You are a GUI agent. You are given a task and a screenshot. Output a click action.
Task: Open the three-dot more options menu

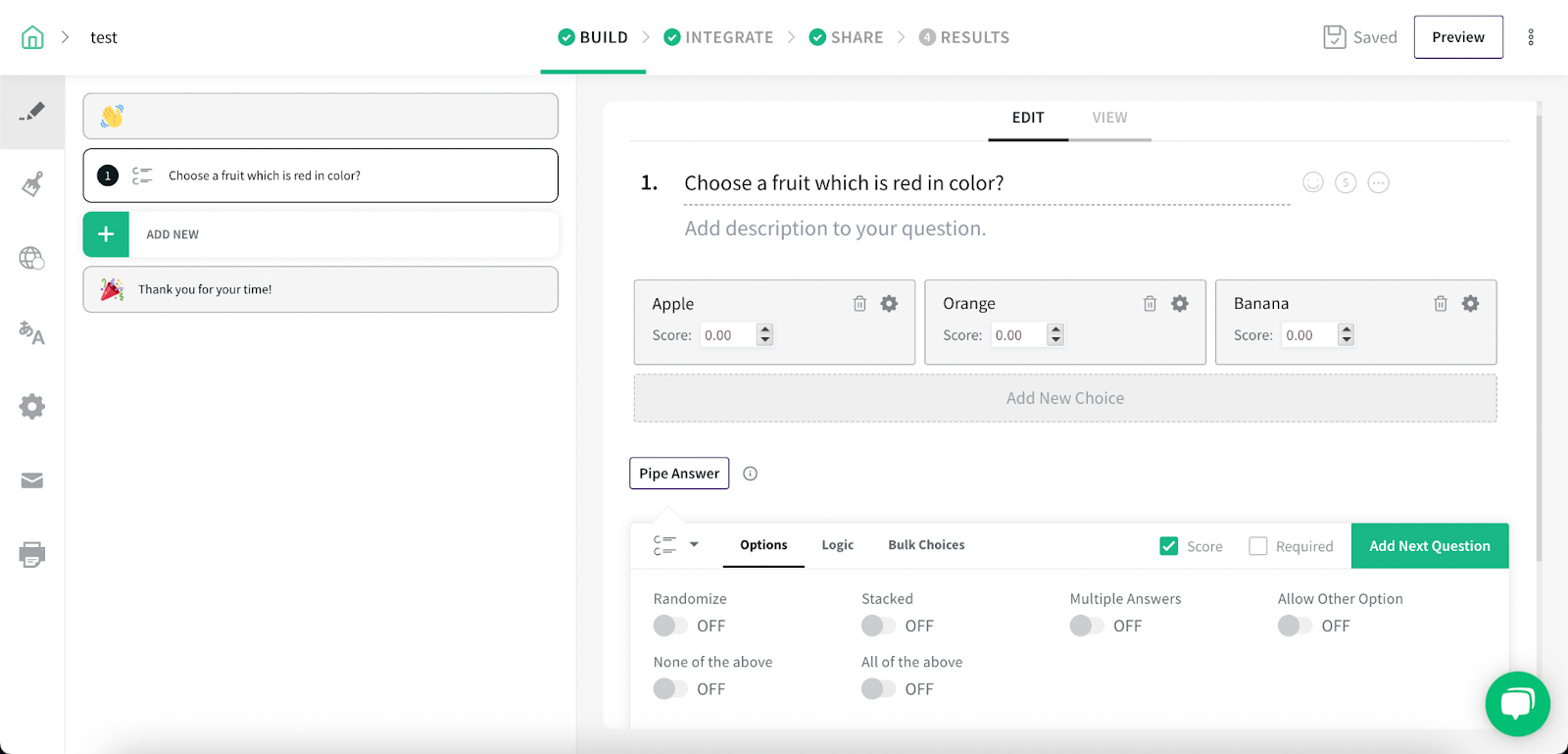click(x=1531, y=37)
